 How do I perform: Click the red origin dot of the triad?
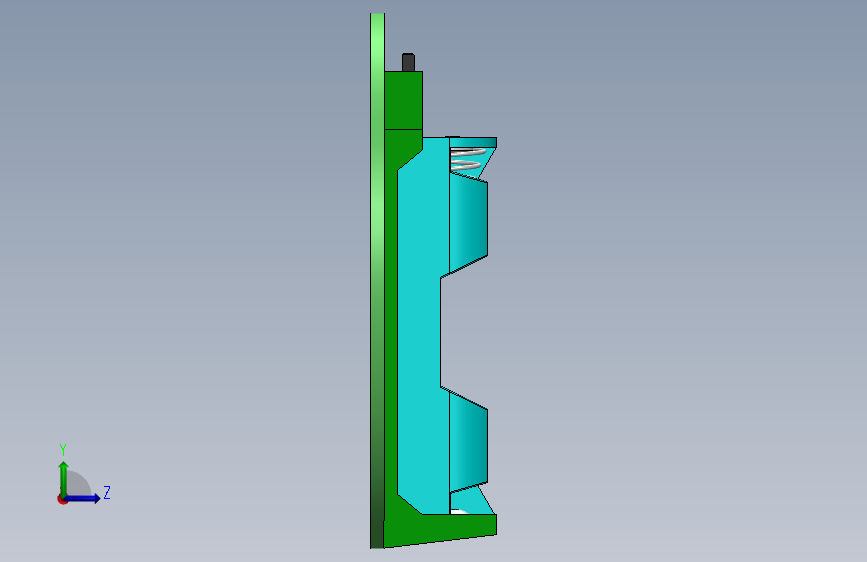coord(61,499)
